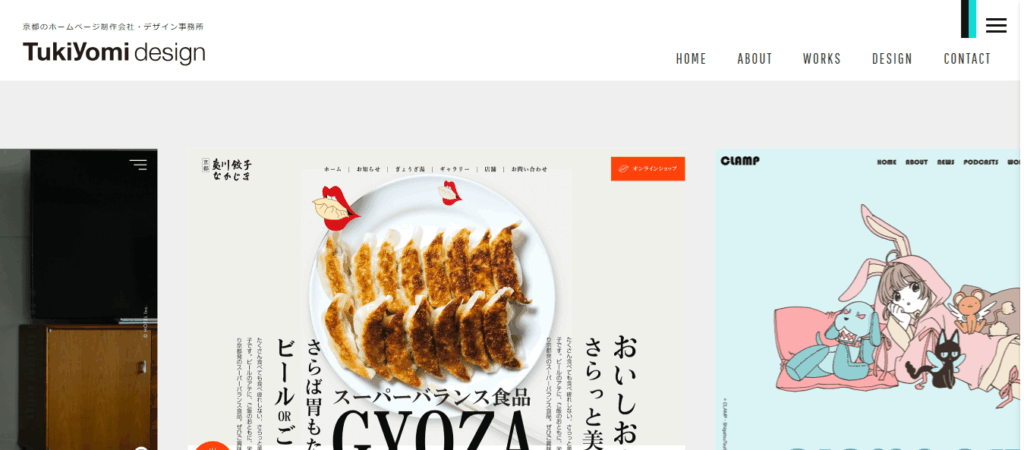Open the dark interior site thumbnail

(x=78, y=299)
